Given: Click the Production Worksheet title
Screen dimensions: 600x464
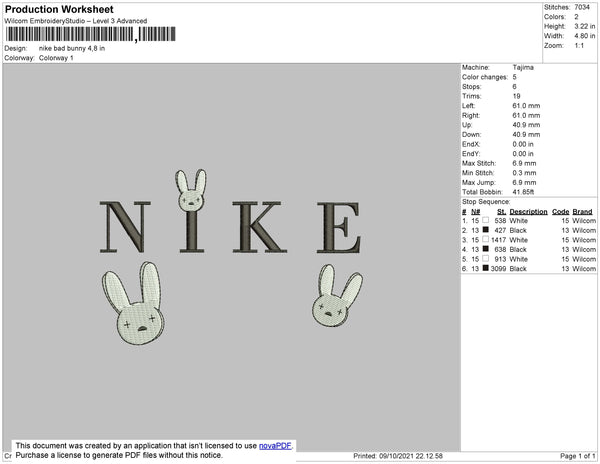Looking at the screenshot, I should click(x=59, y=9).
